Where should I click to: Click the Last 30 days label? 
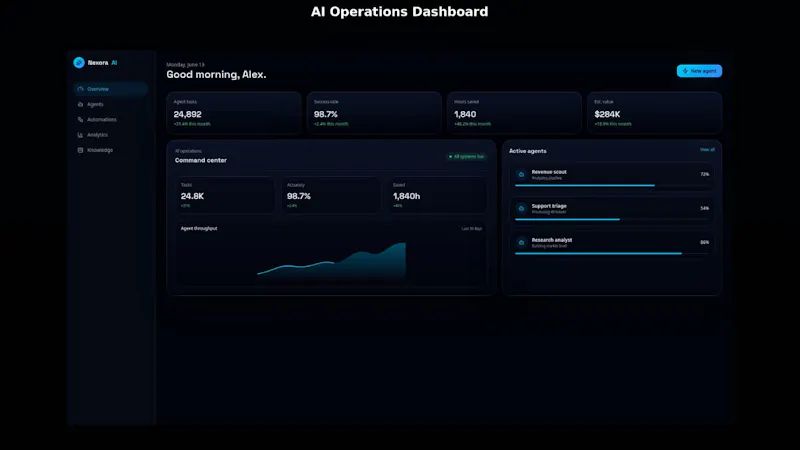472,229
